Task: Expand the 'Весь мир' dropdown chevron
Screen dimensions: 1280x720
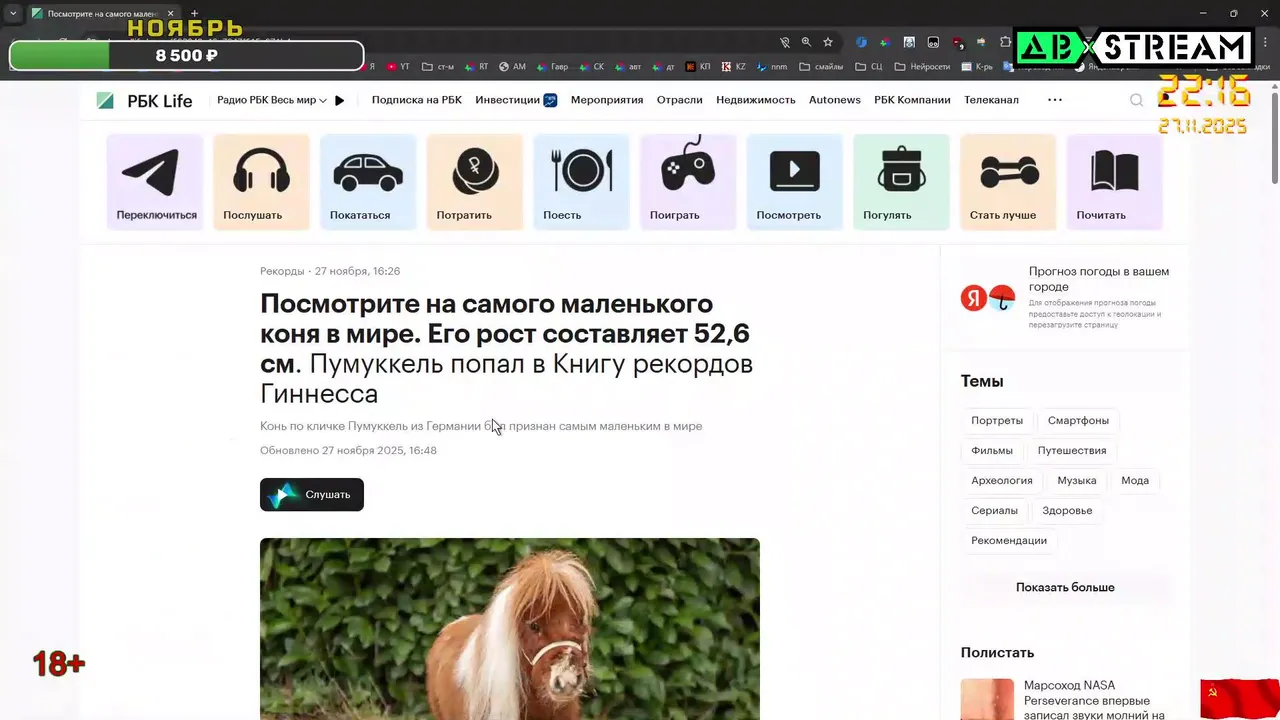Action: (x=323, y=100)
